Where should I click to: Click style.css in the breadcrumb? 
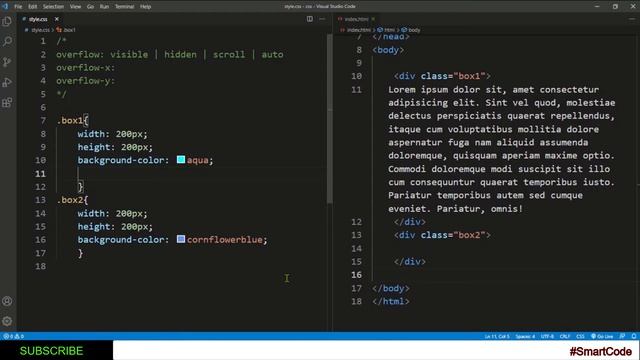coord(40,30)
